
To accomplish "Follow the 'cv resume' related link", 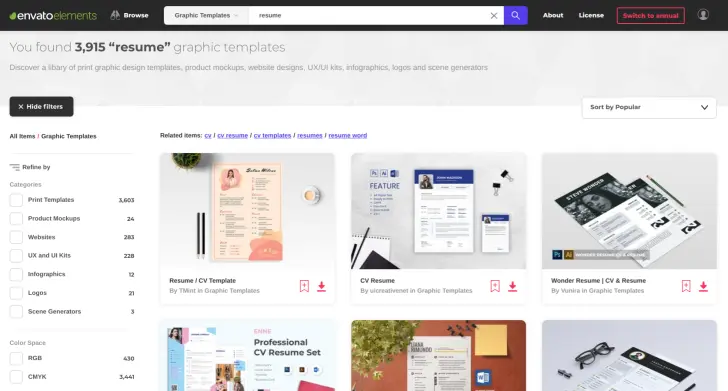I will (233, 136).
